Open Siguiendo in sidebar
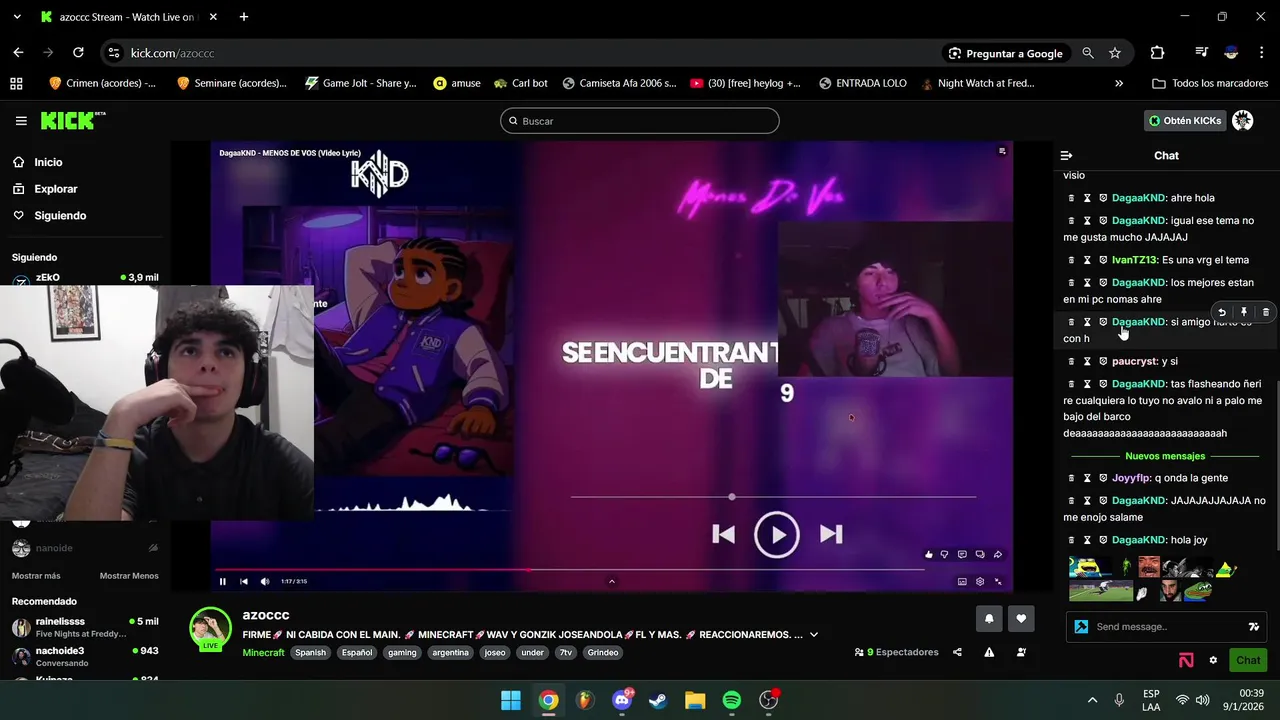This screenshot has width=1280, height=720. click(60, 216)
